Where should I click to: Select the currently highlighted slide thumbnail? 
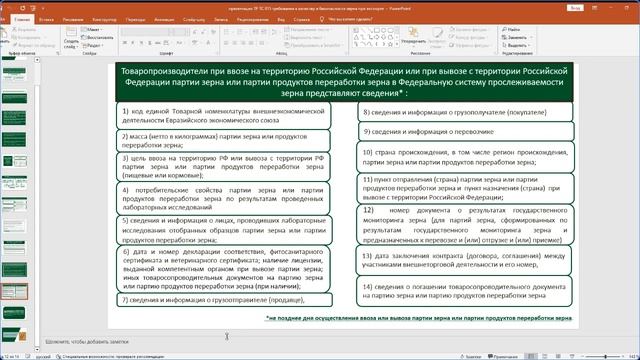14,291
